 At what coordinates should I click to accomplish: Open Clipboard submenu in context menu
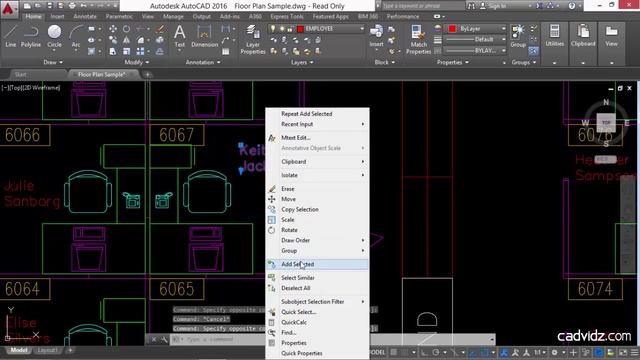pos(317,162)
